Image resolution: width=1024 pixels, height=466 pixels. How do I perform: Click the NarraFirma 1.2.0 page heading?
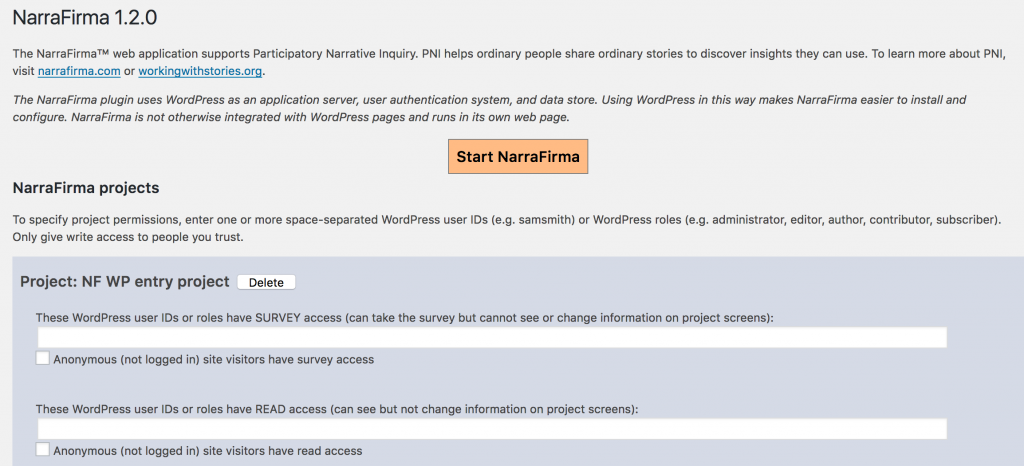[85, 18]
